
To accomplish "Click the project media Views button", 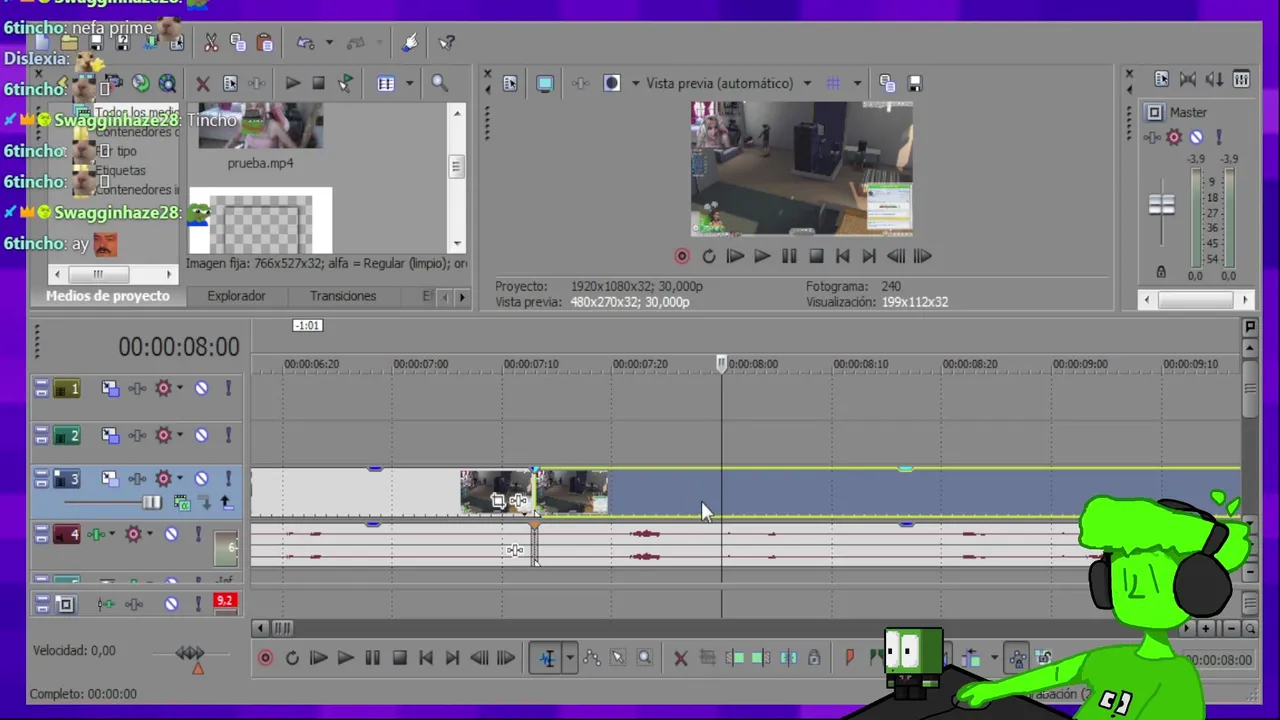I will click(386, 84).
